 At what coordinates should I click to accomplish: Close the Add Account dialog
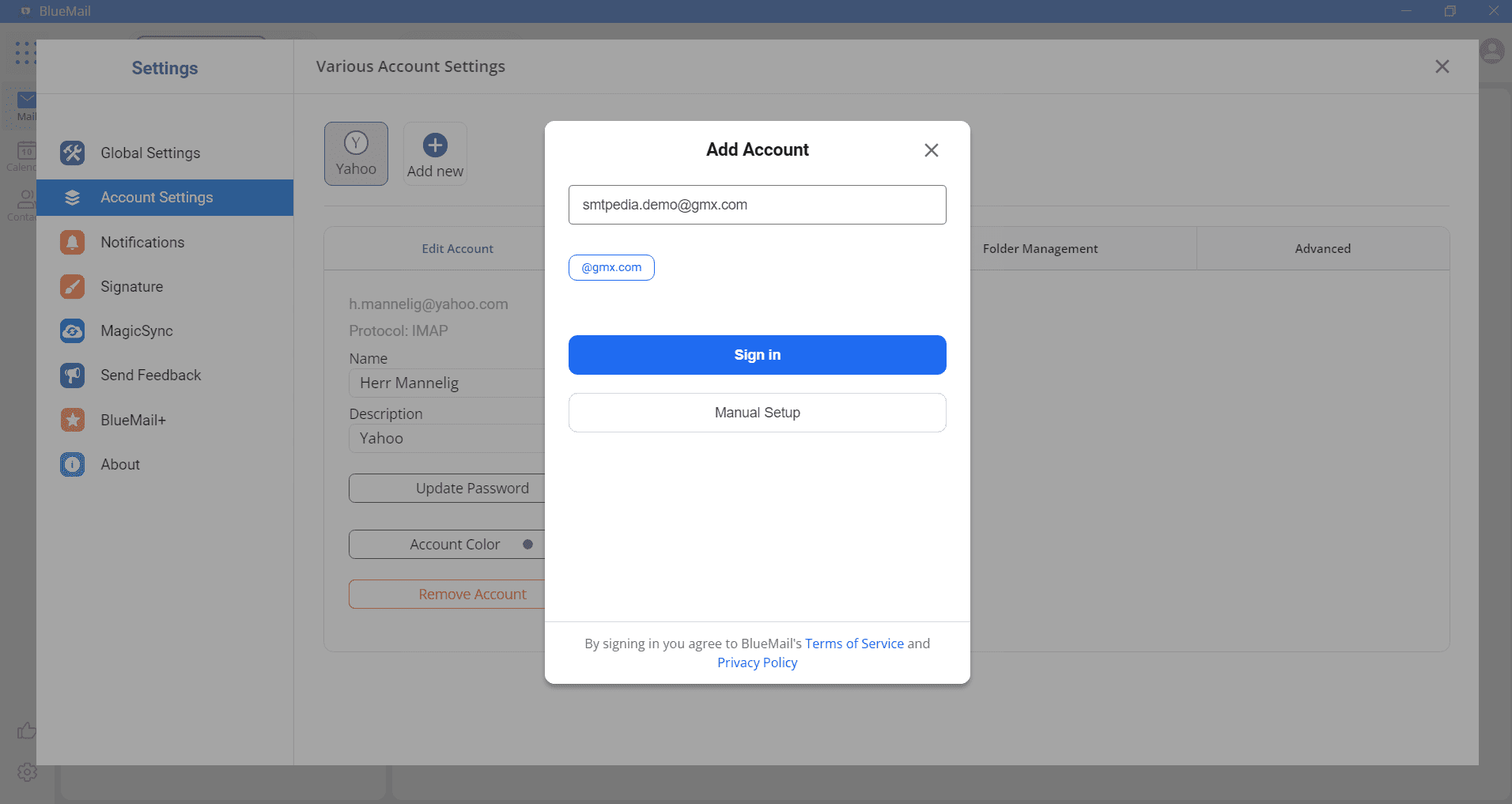click(932, 150)
